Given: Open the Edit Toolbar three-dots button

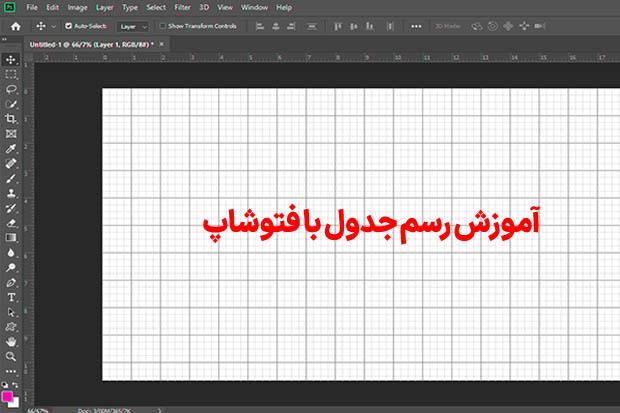Looking at the screenshot, I should pyautogui.click(x=11, y=371).
